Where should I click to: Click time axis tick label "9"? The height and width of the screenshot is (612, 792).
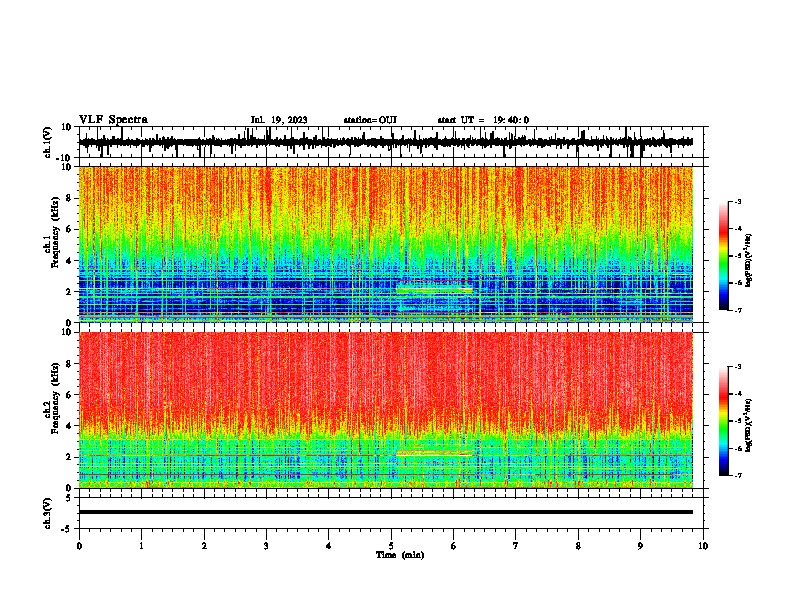640,546
